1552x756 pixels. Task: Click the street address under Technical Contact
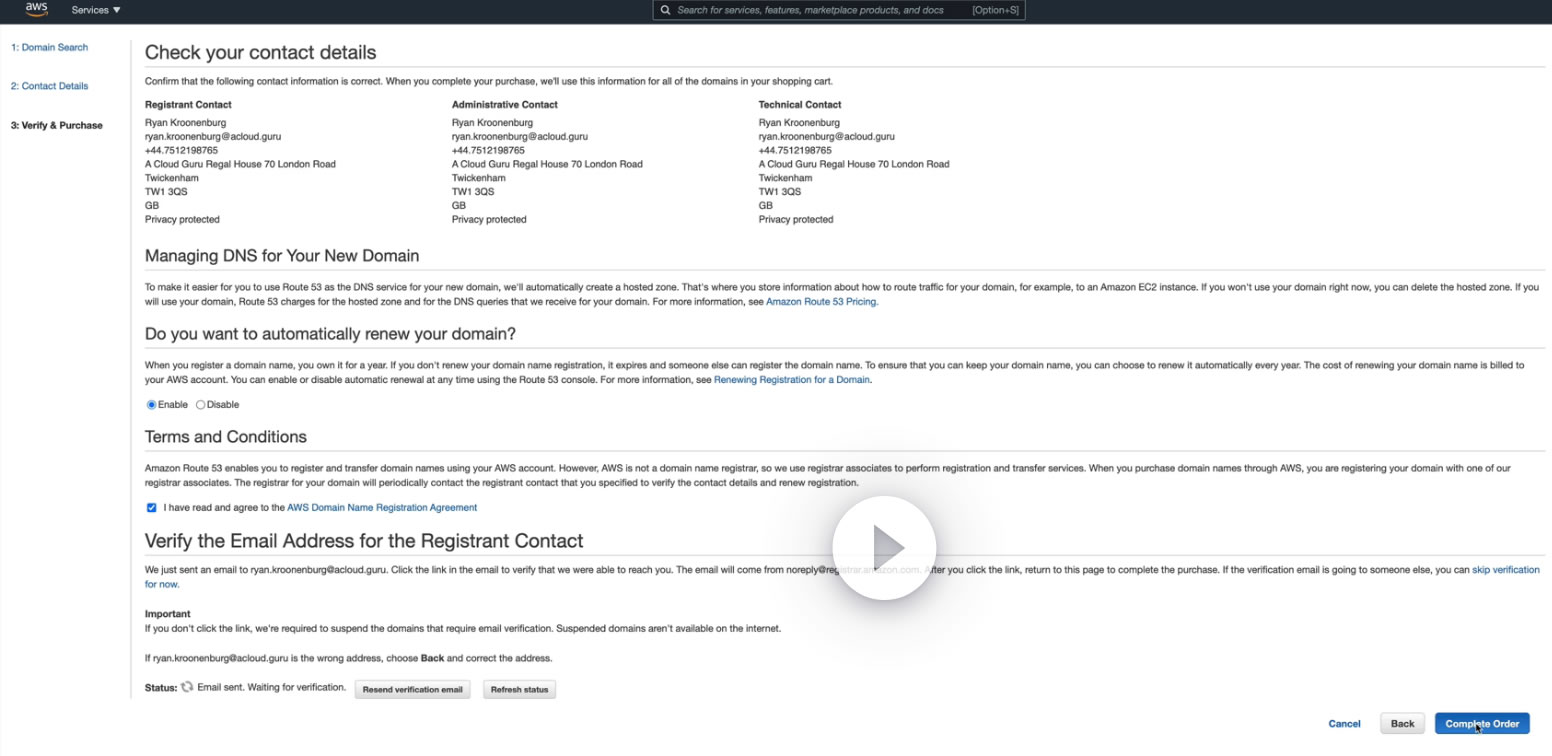point(854,164)
